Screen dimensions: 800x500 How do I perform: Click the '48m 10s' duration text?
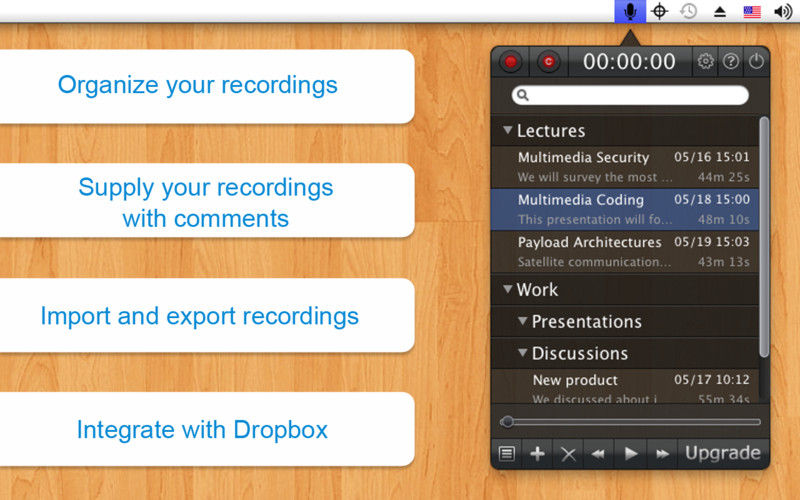[x=723, y=219]
